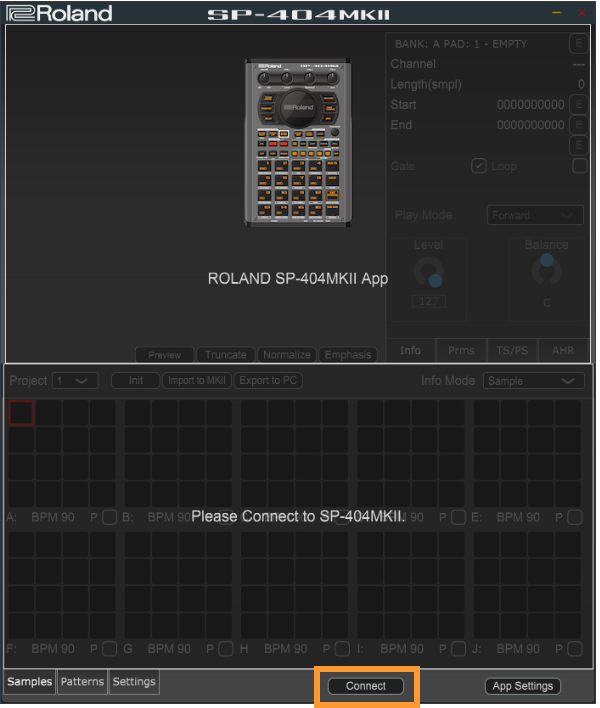The width and height of the screenshot is (600, 708).
Task: Toggle the P checkbox for bank E
Action: point(574,517)
